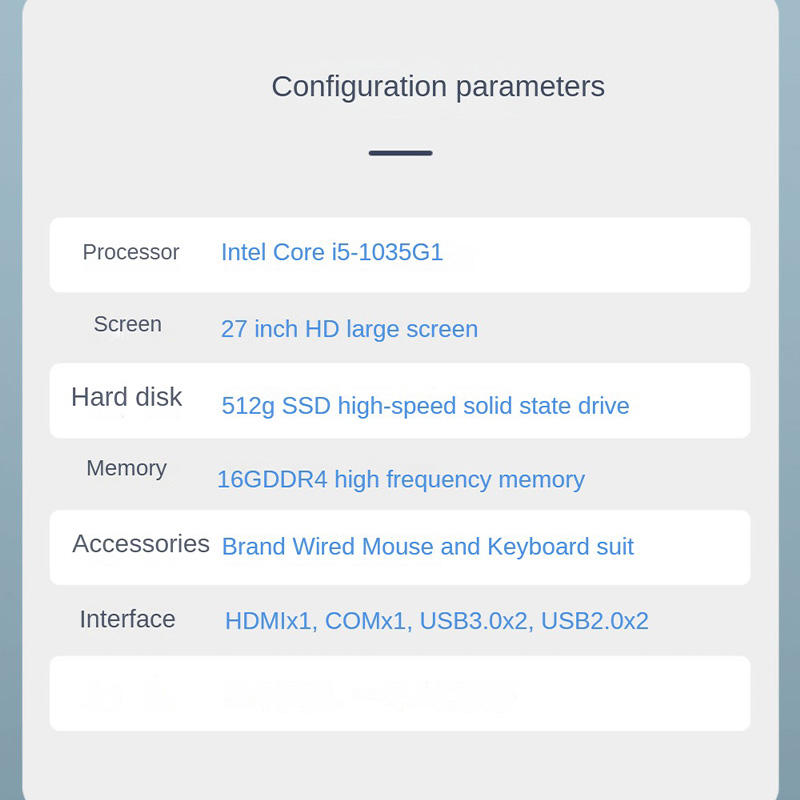The width and height of the screenshot is (800, 800).
Task: Click the Intel Core i5-1035G1 value
Action: point(332,252)
